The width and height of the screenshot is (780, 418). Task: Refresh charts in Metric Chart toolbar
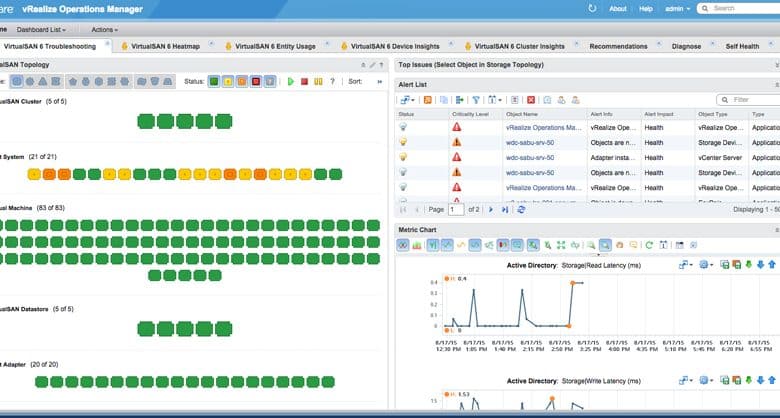tap(649, 245)
